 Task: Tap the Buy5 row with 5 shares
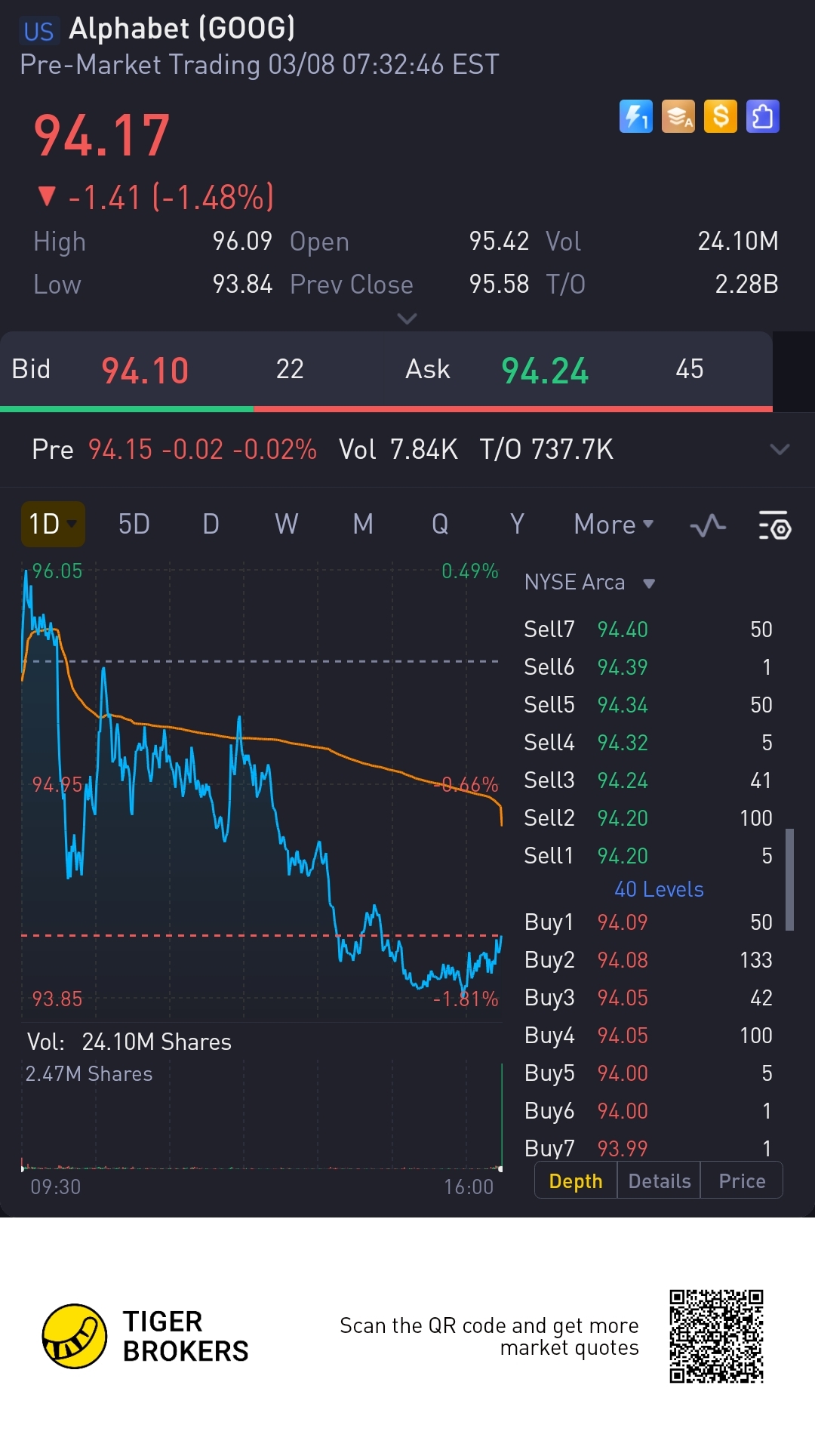pos(648,1073)
